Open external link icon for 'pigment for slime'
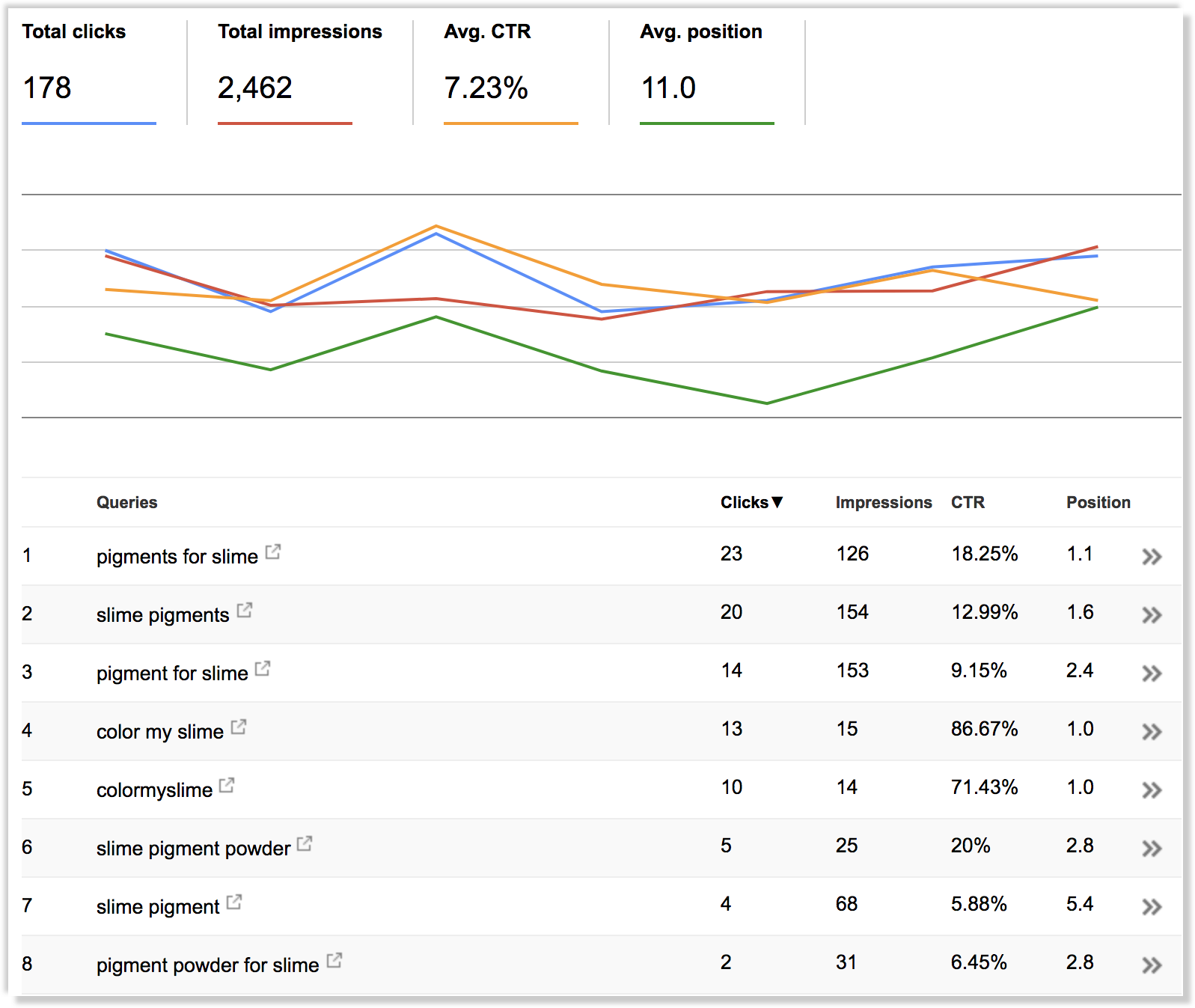Image resolution: width=1195 pixels, height=1008 pixels. pos(263,669)
